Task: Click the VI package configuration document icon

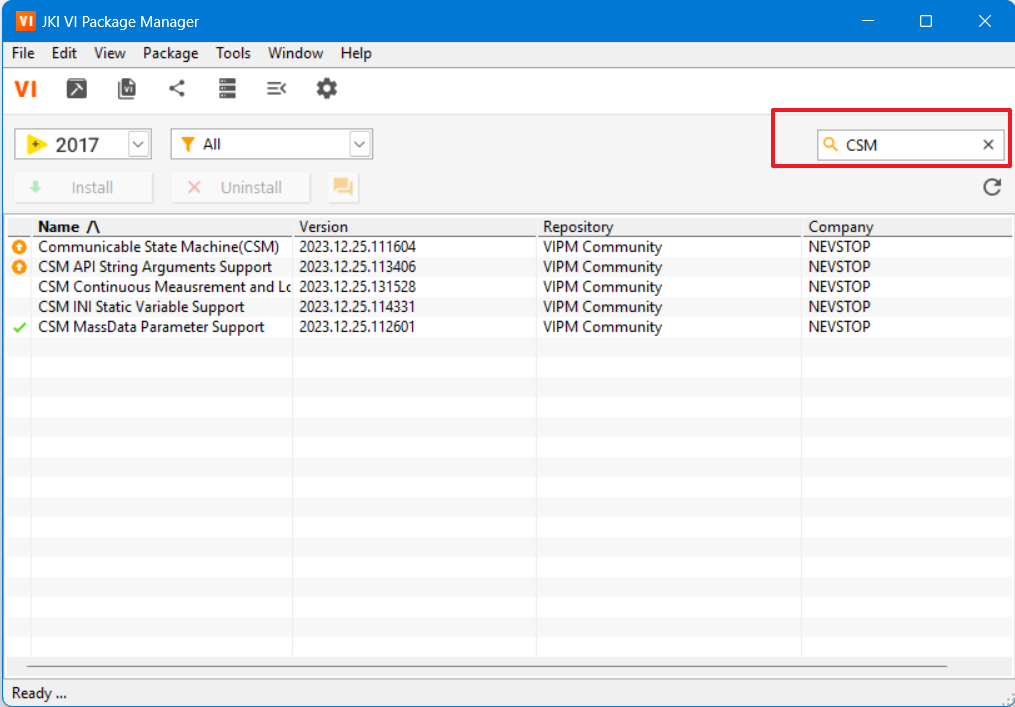Action: [127, 89]
